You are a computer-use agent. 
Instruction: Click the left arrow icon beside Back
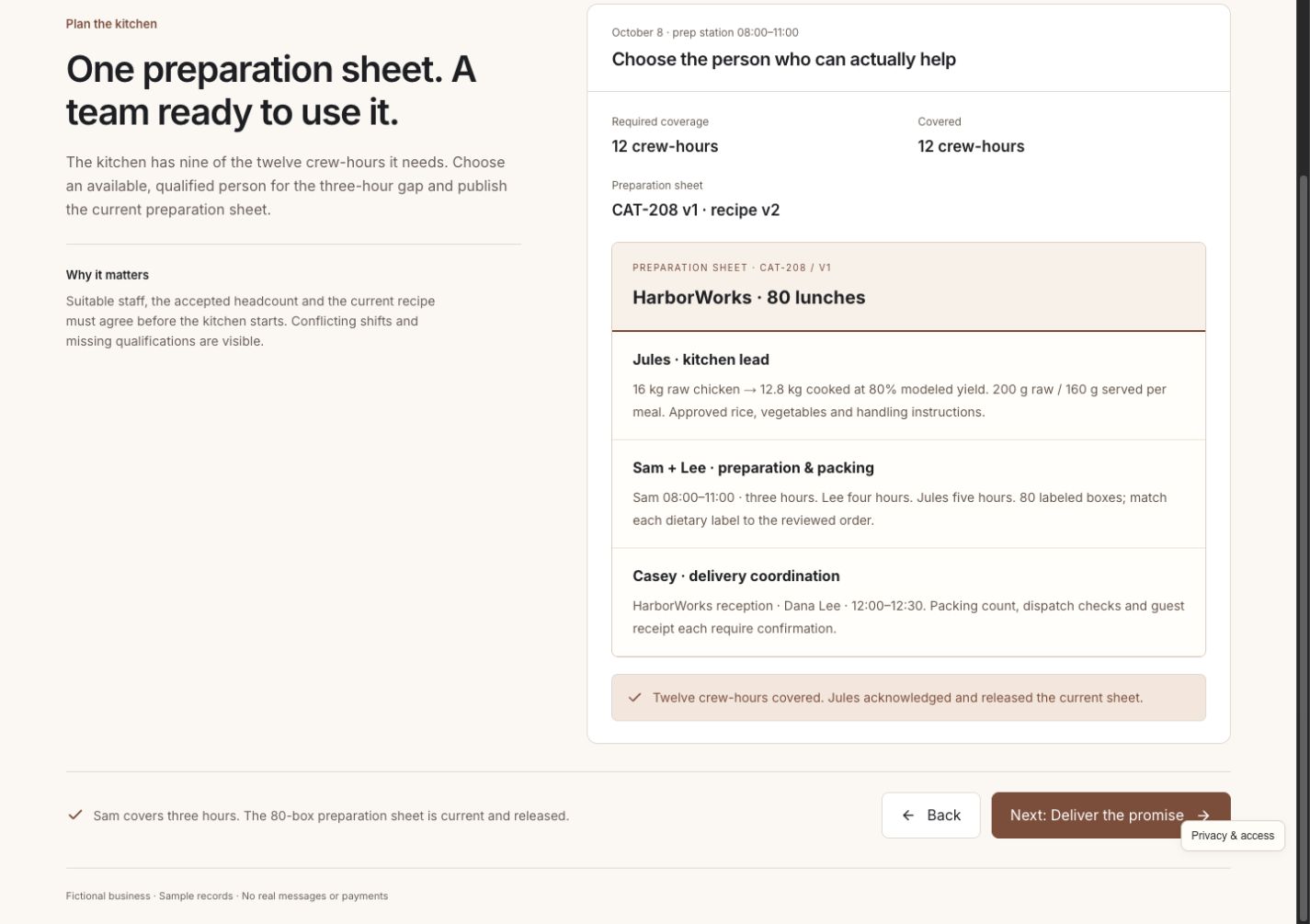pos(908,816)
